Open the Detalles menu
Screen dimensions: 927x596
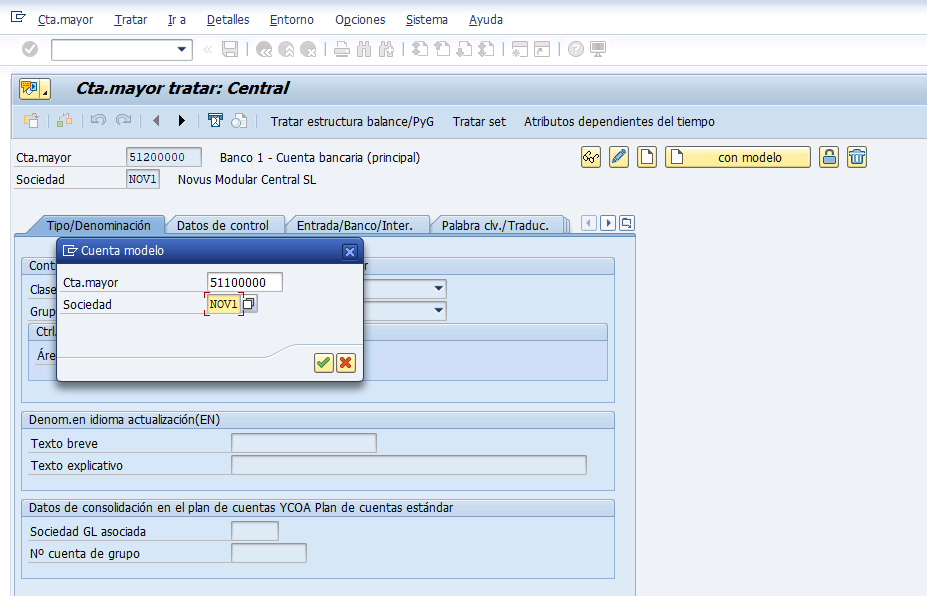[228, 20]
